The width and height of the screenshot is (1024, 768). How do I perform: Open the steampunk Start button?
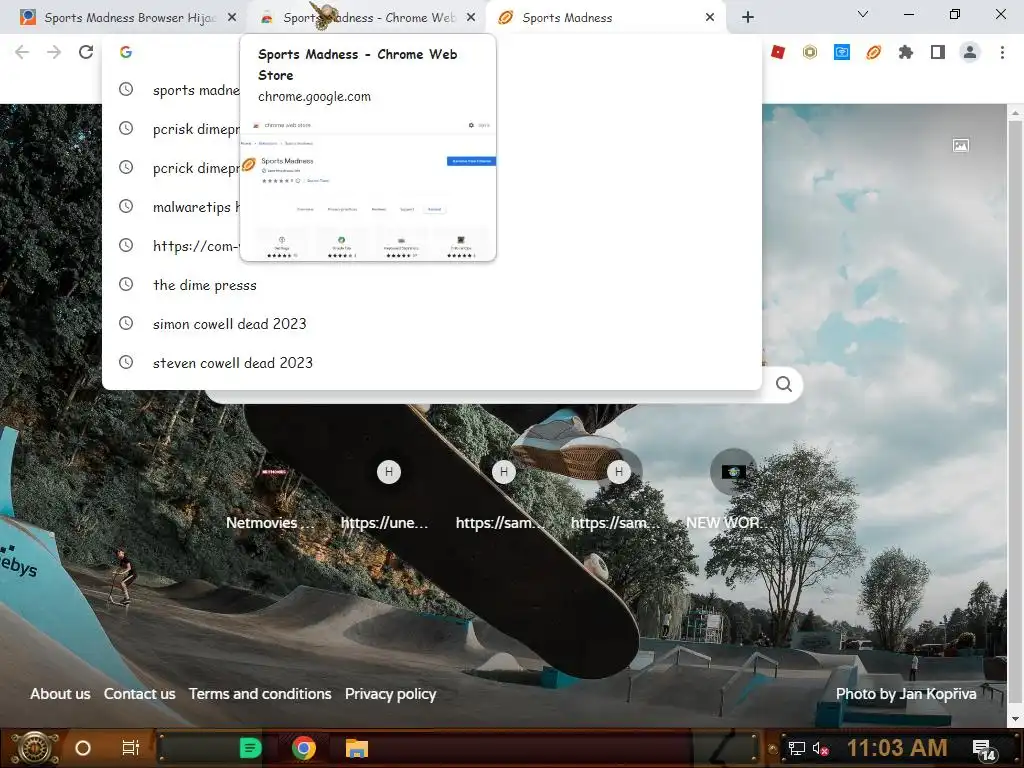pyautogui.click(x=35, y=748)
